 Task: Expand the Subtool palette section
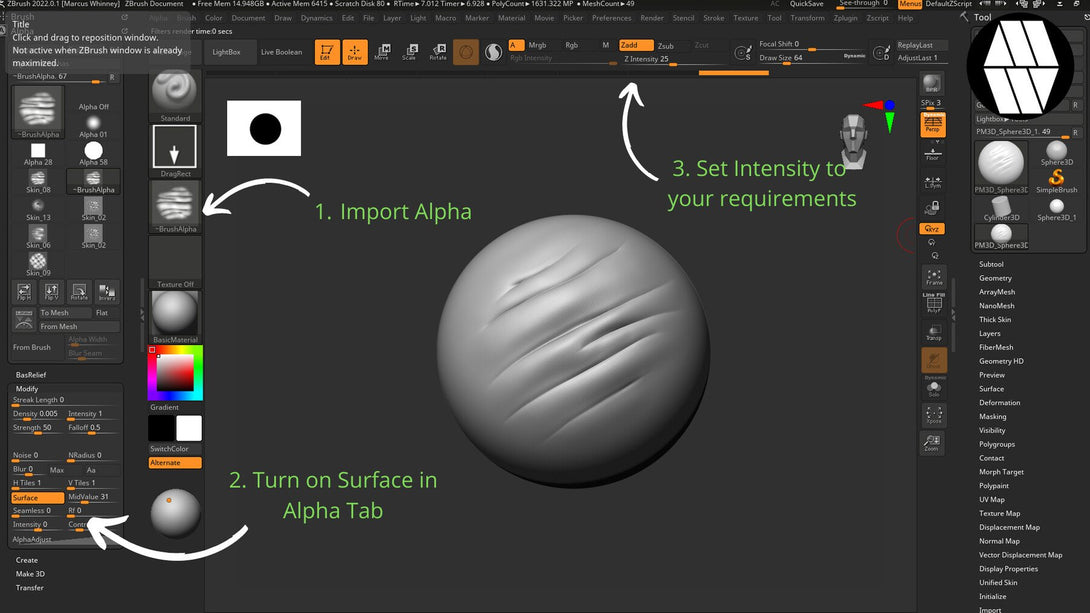coord(991,264)
